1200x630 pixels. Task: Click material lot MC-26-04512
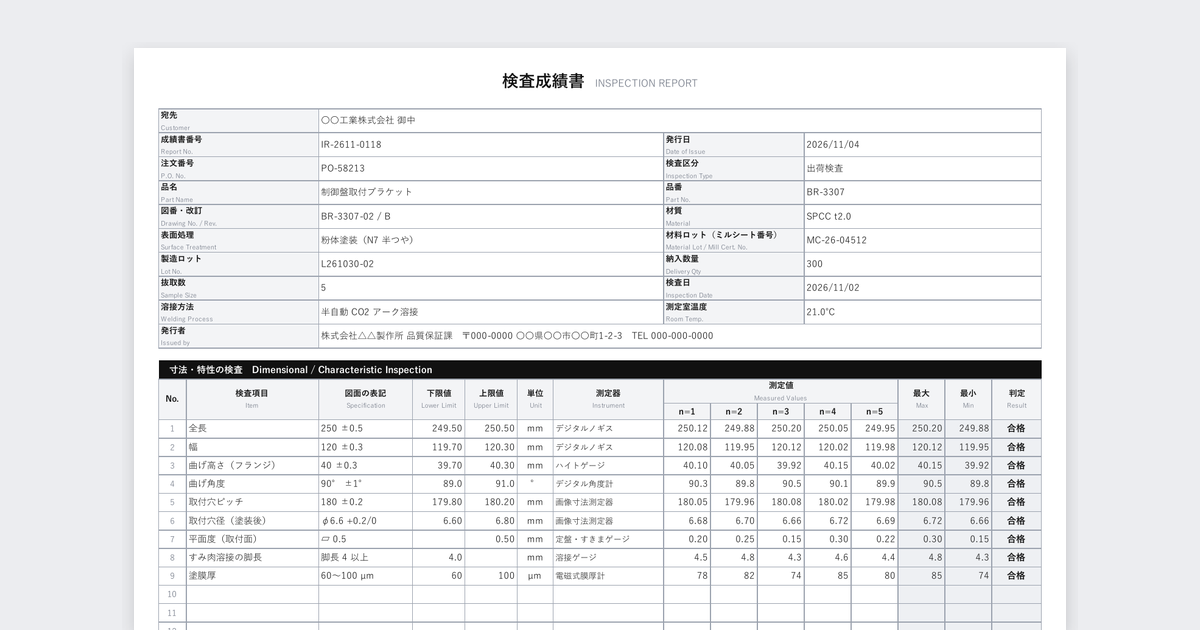[x=837, y=240]
